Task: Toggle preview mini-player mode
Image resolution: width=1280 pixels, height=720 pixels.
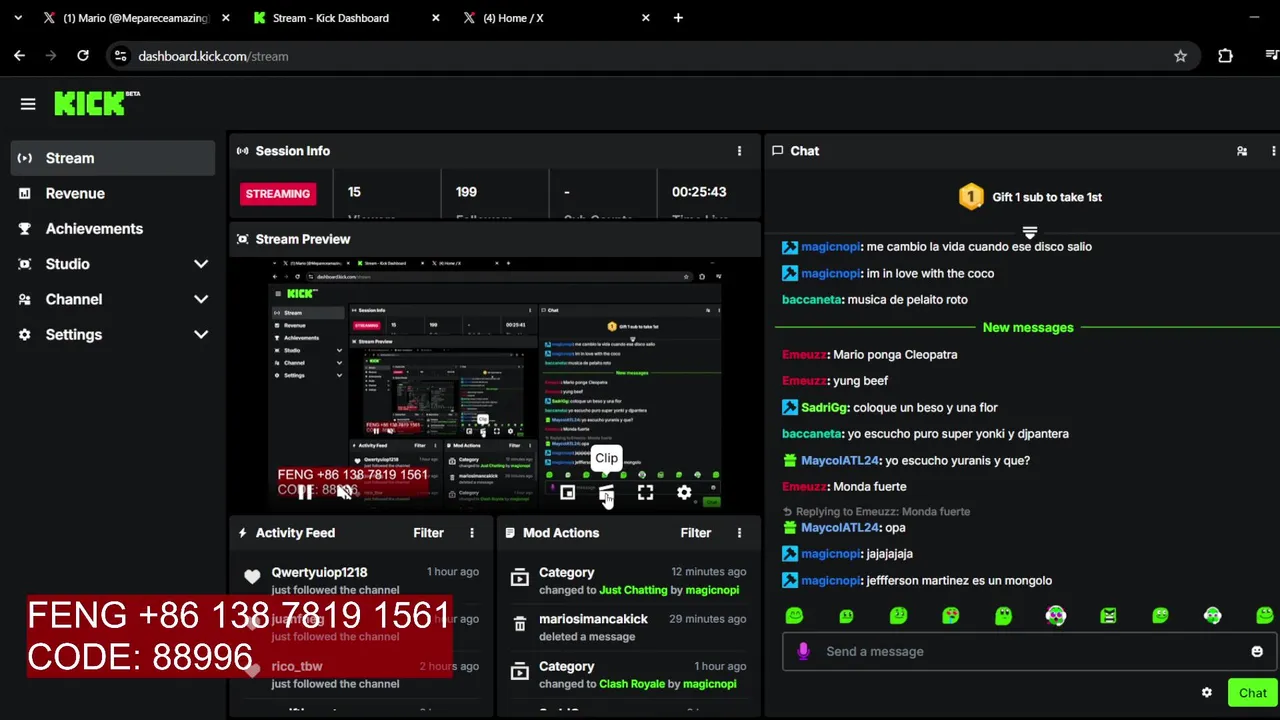Action: point(567,493)
